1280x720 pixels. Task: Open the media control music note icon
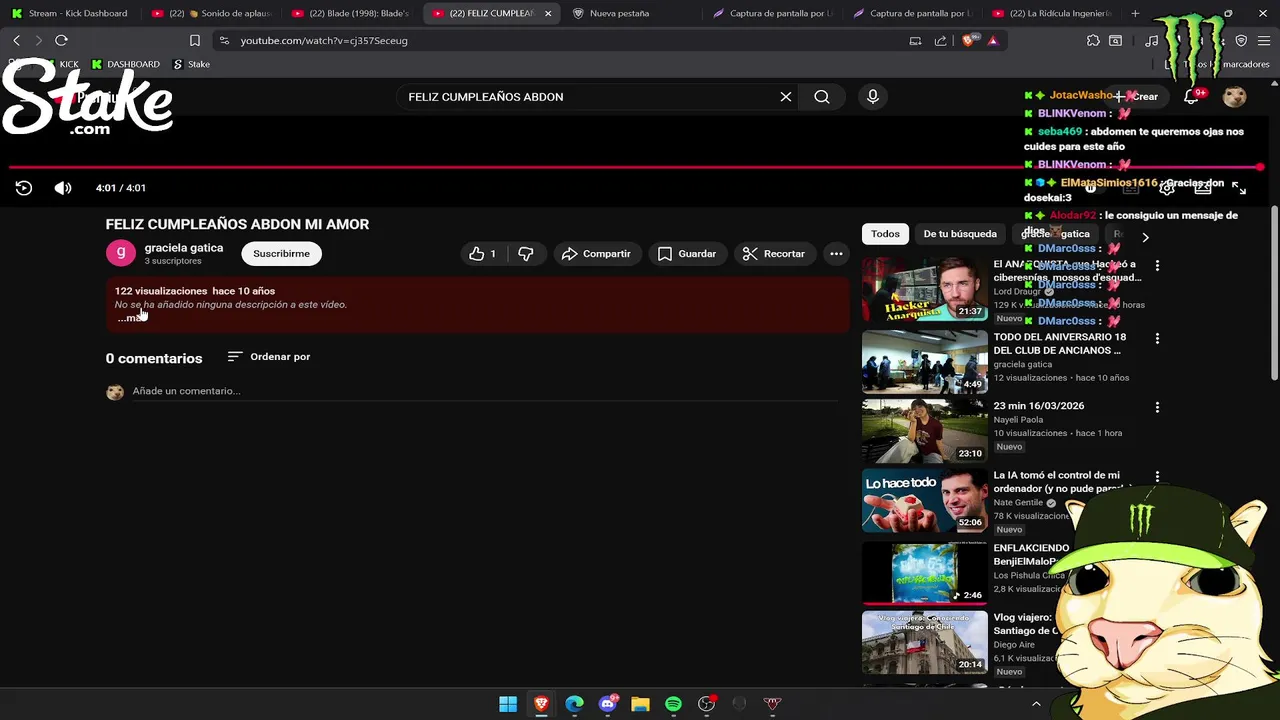pyautogui.click(x=1152, y=41)
